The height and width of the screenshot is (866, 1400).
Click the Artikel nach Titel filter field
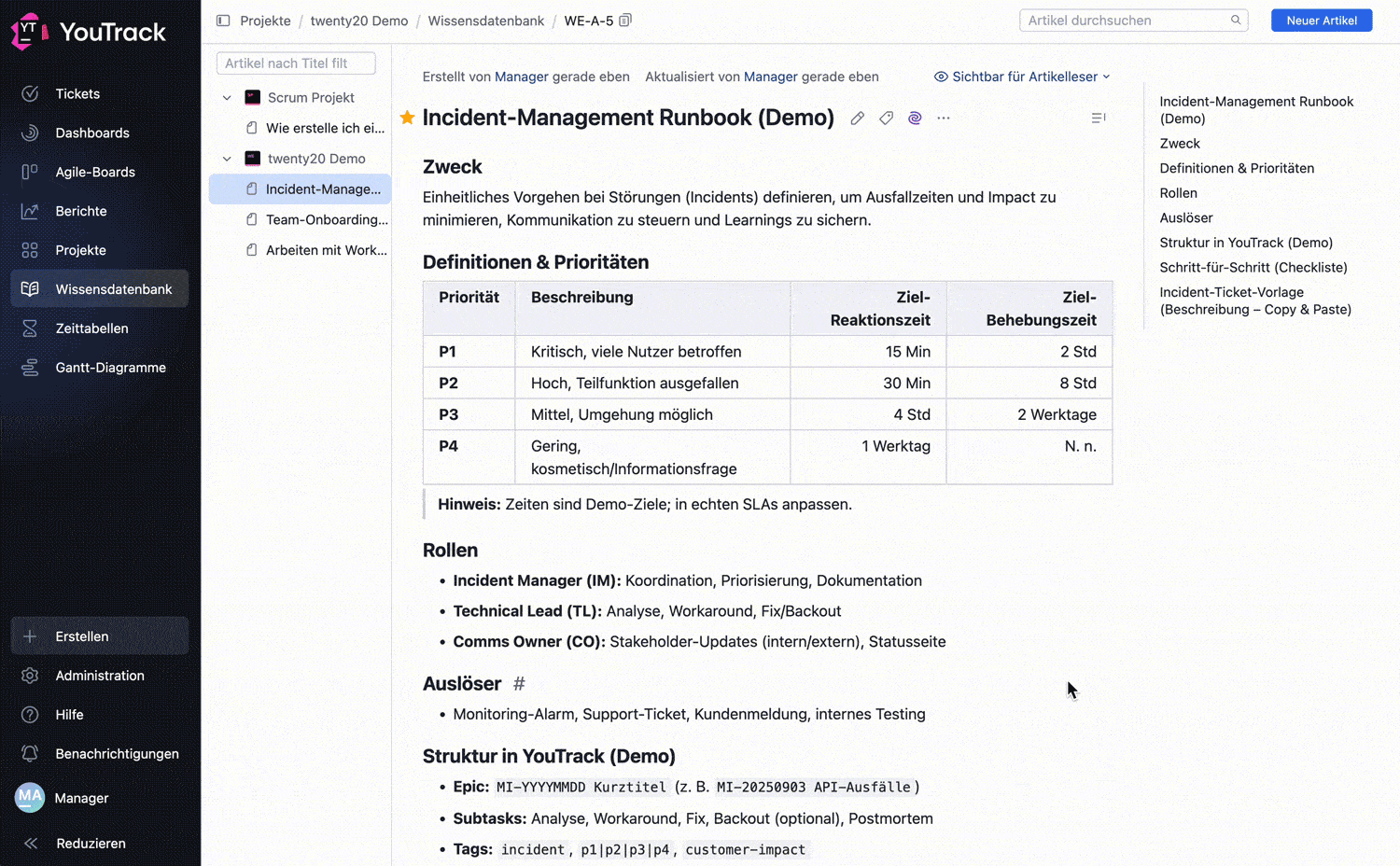tap(296, 63)
